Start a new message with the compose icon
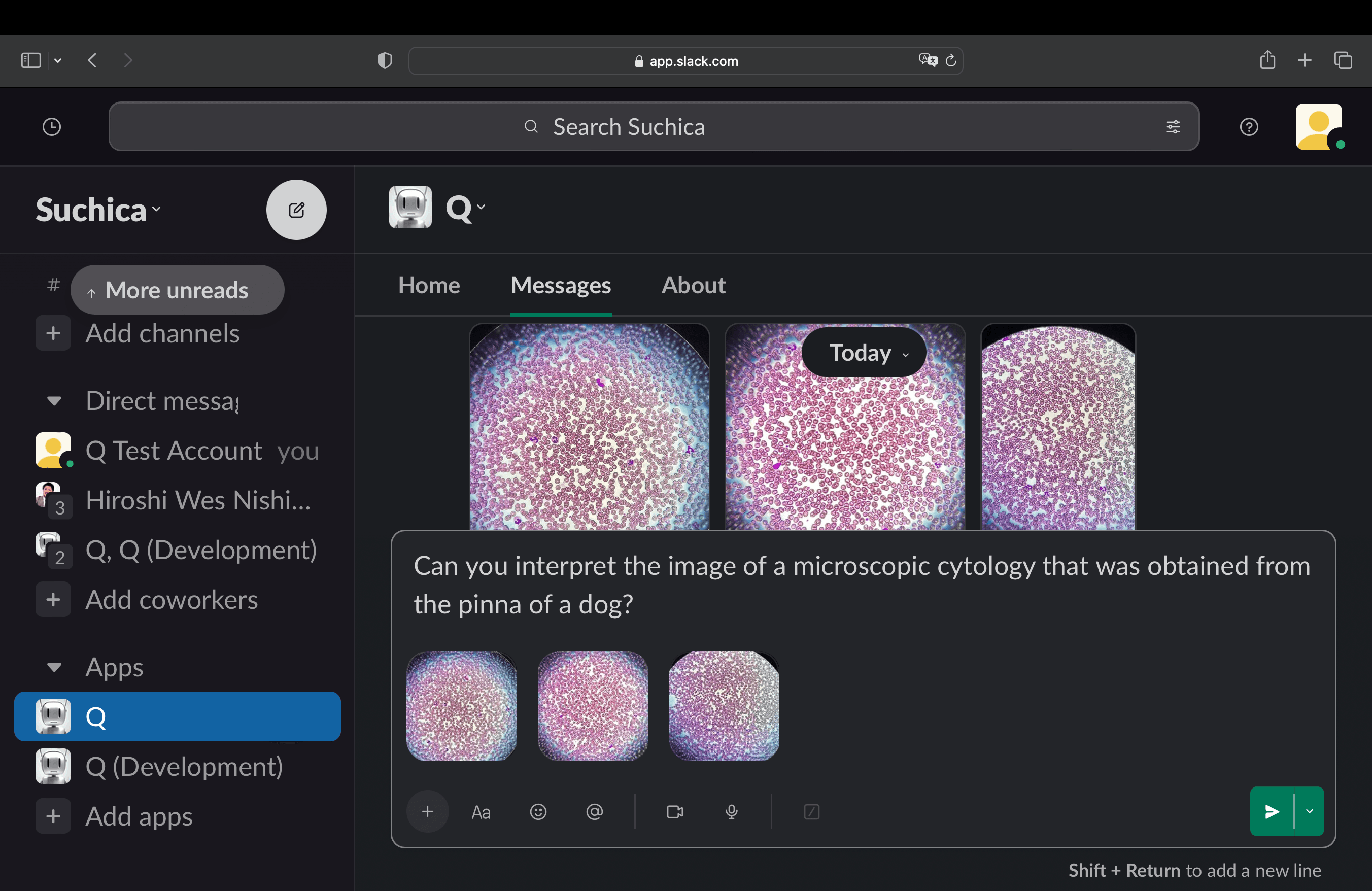 296,210
